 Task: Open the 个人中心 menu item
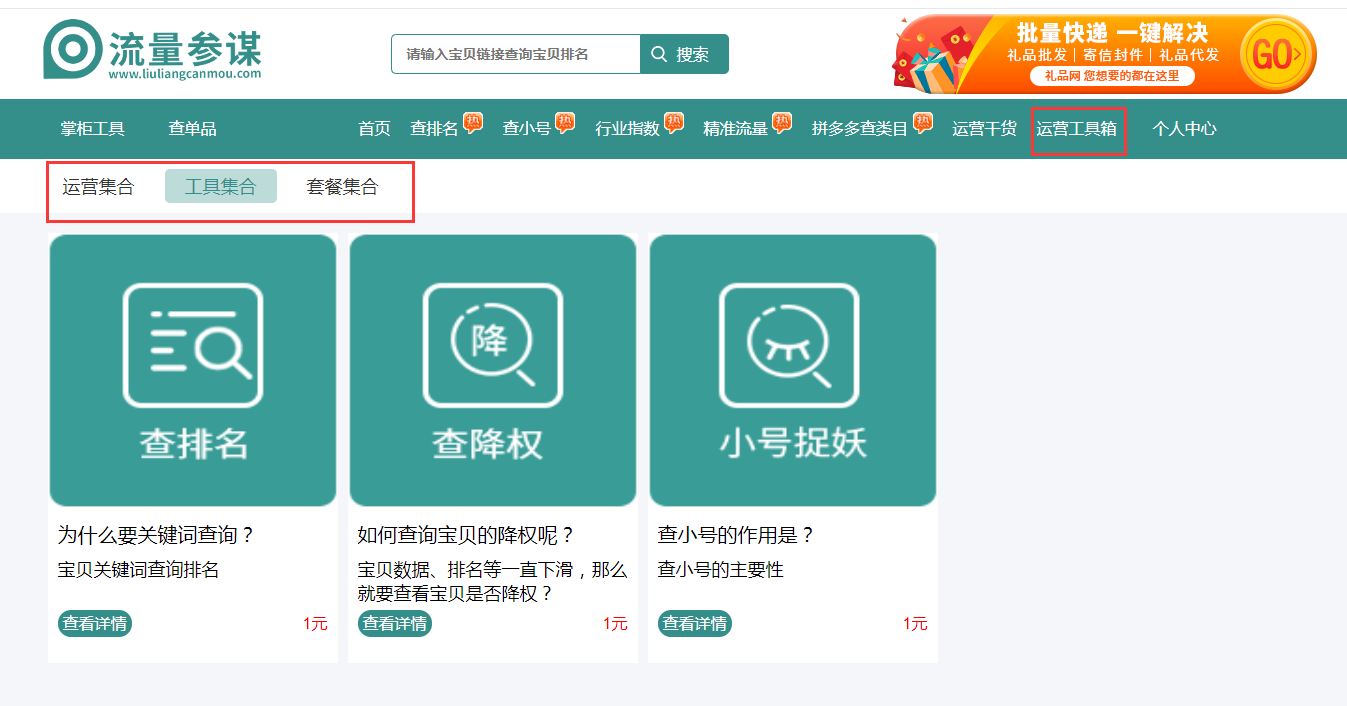click(x=1183, y=128)
